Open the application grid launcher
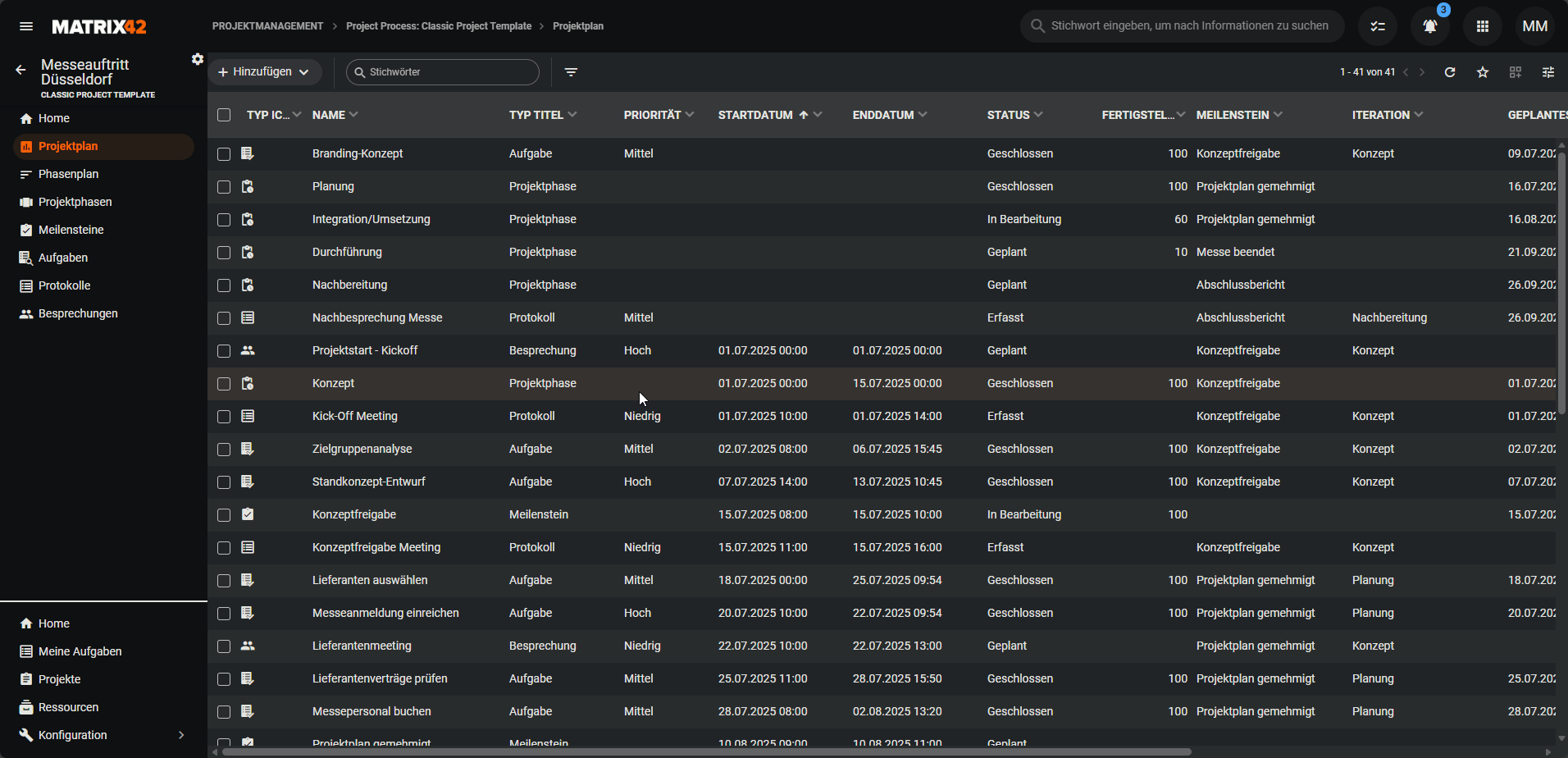 (1482, 26)
